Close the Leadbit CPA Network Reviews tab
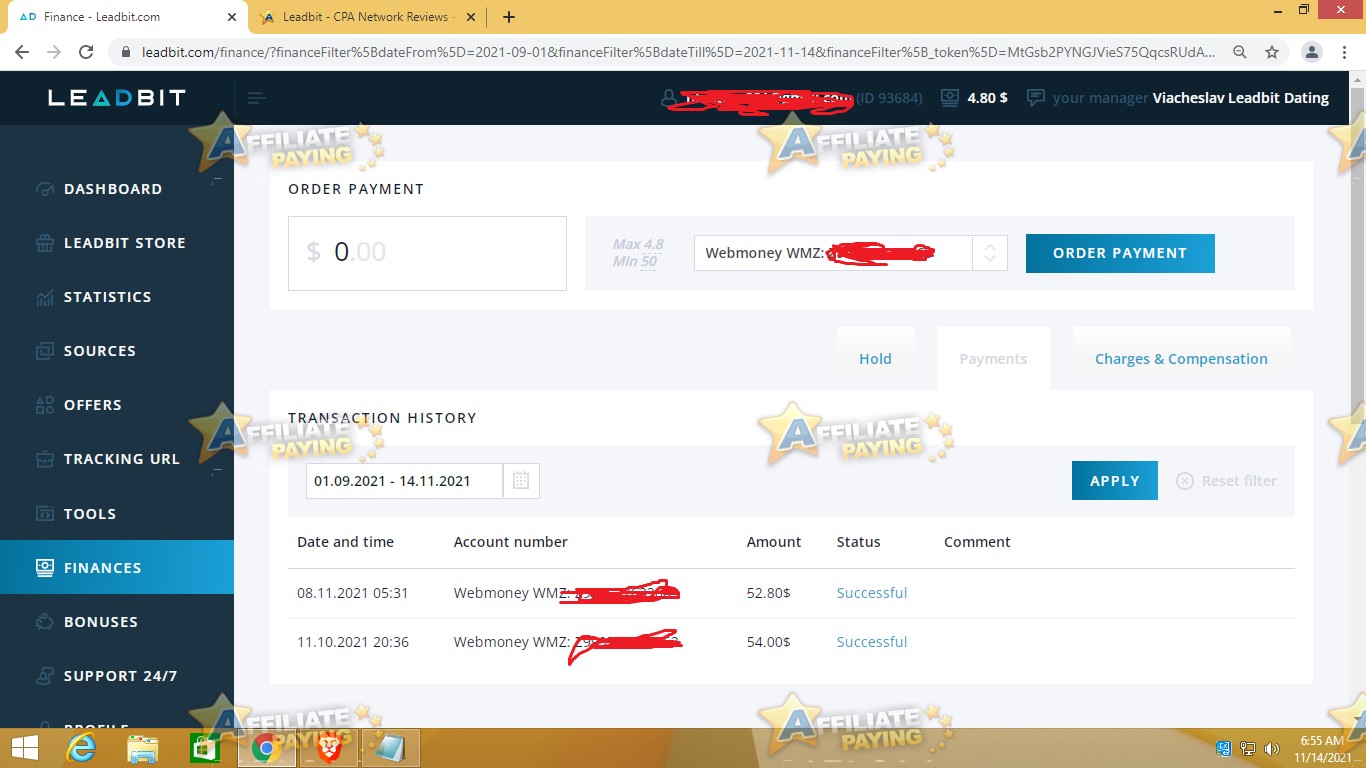The width and height of the screenshot is (1366, 768). pos(473,17)
